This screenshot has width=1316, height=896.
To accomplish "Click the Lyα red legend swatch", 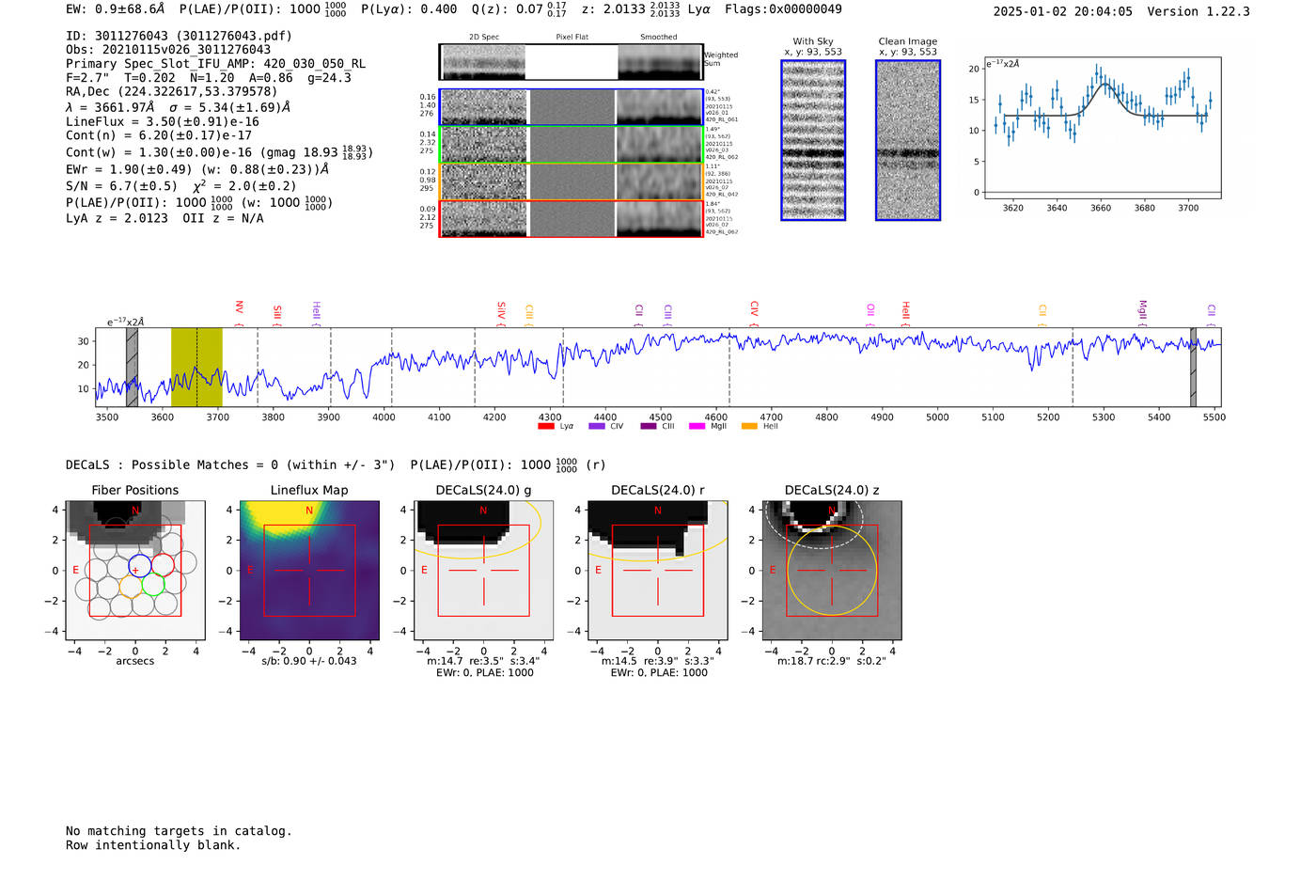I will pyautogui.click(x=545, y=427).
